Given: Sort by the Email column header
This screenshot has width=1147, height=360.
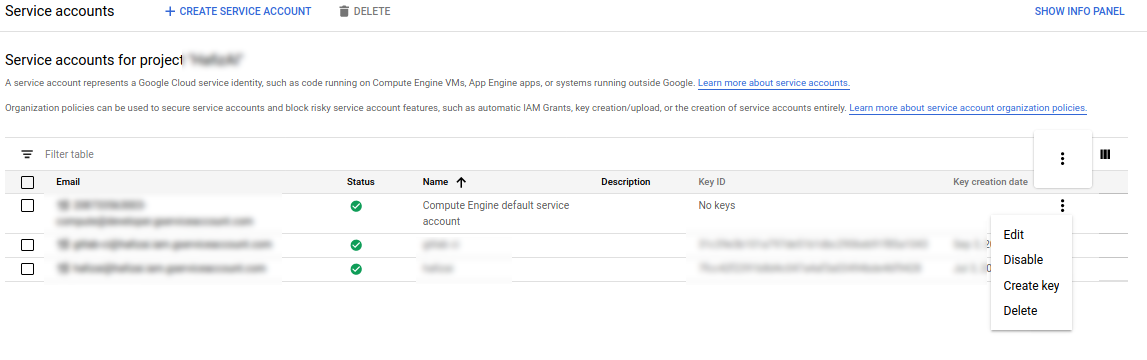Looking at the screenshot, I should tap(68, 182).
